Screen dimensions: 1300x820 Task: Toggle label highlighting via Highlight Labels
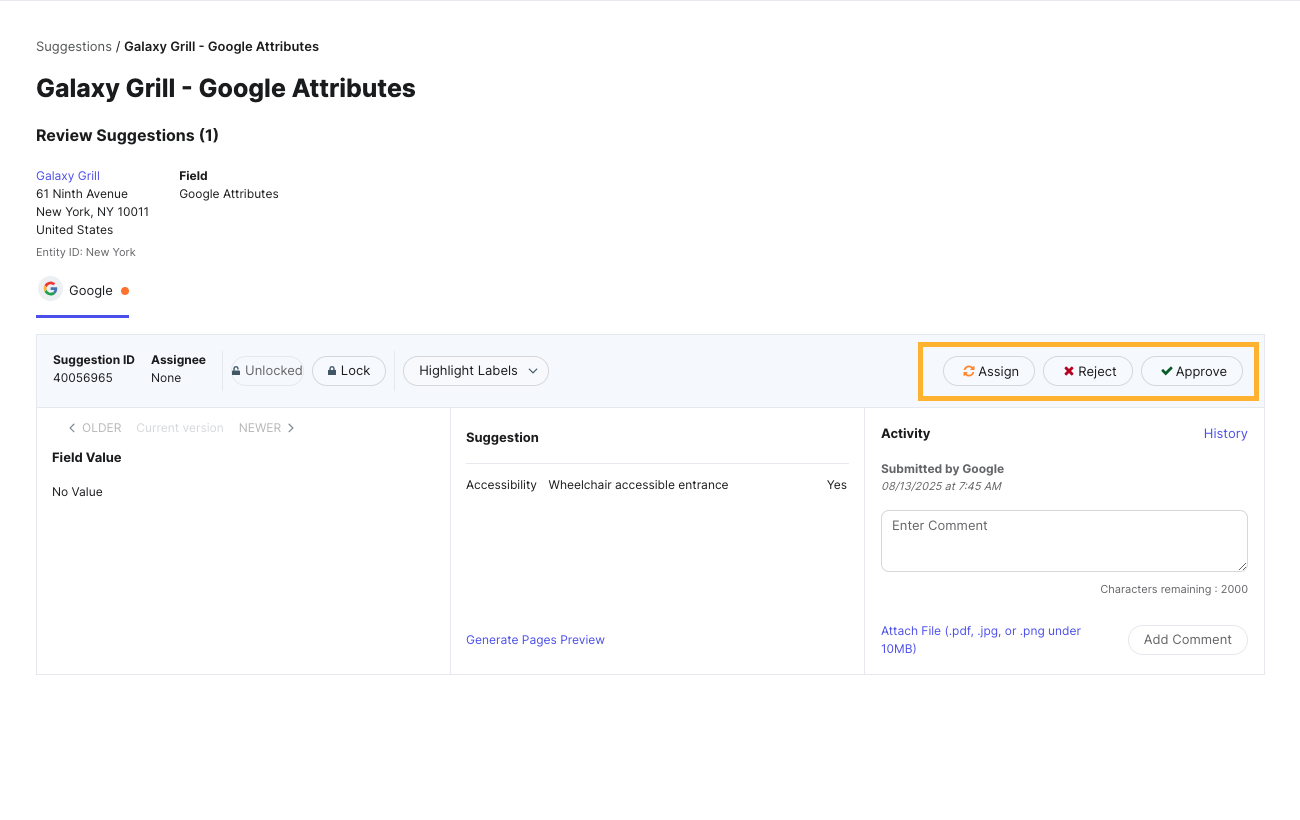click(x=475, y=370)
